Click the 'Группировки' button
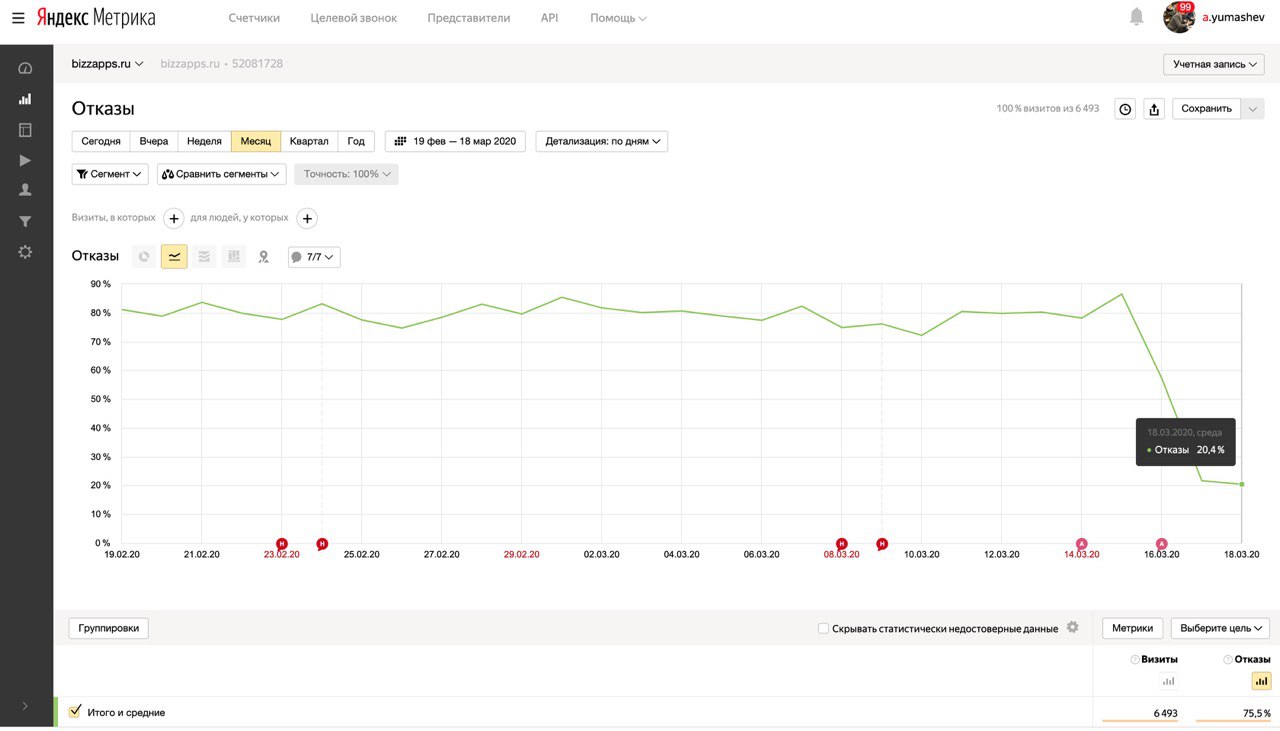The image size is (1280, 731). (x=109, y=628)
